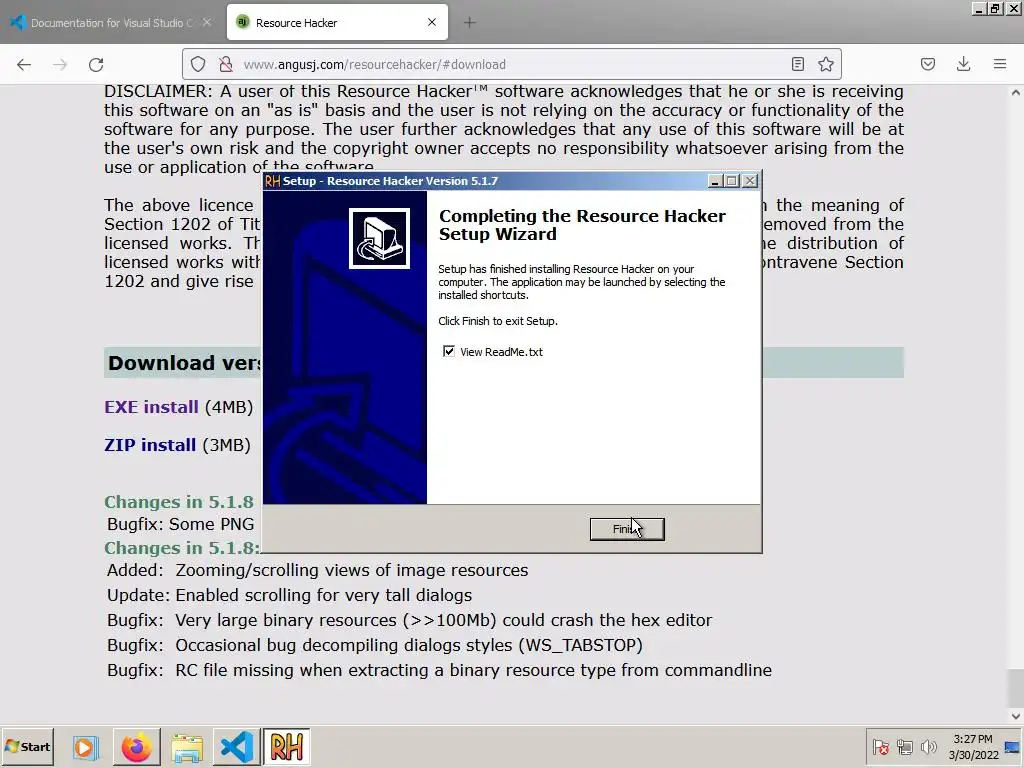Image resolution: width=1024 pixels, height=768 pixels.
Task: Click the Firefox back arrow
Action: coord(24,64)
